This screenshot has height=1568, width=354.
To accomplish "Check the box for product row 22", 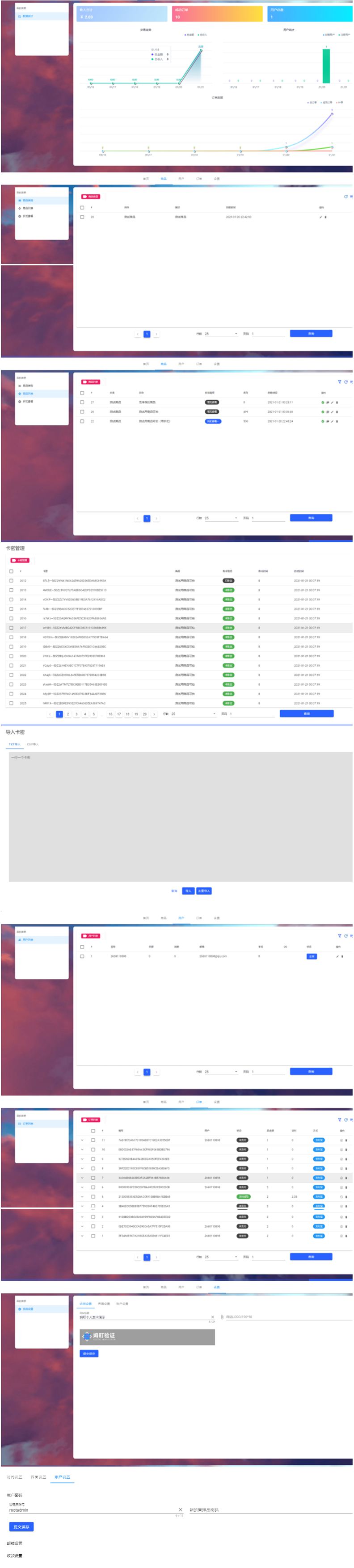I will pos(82,421).
